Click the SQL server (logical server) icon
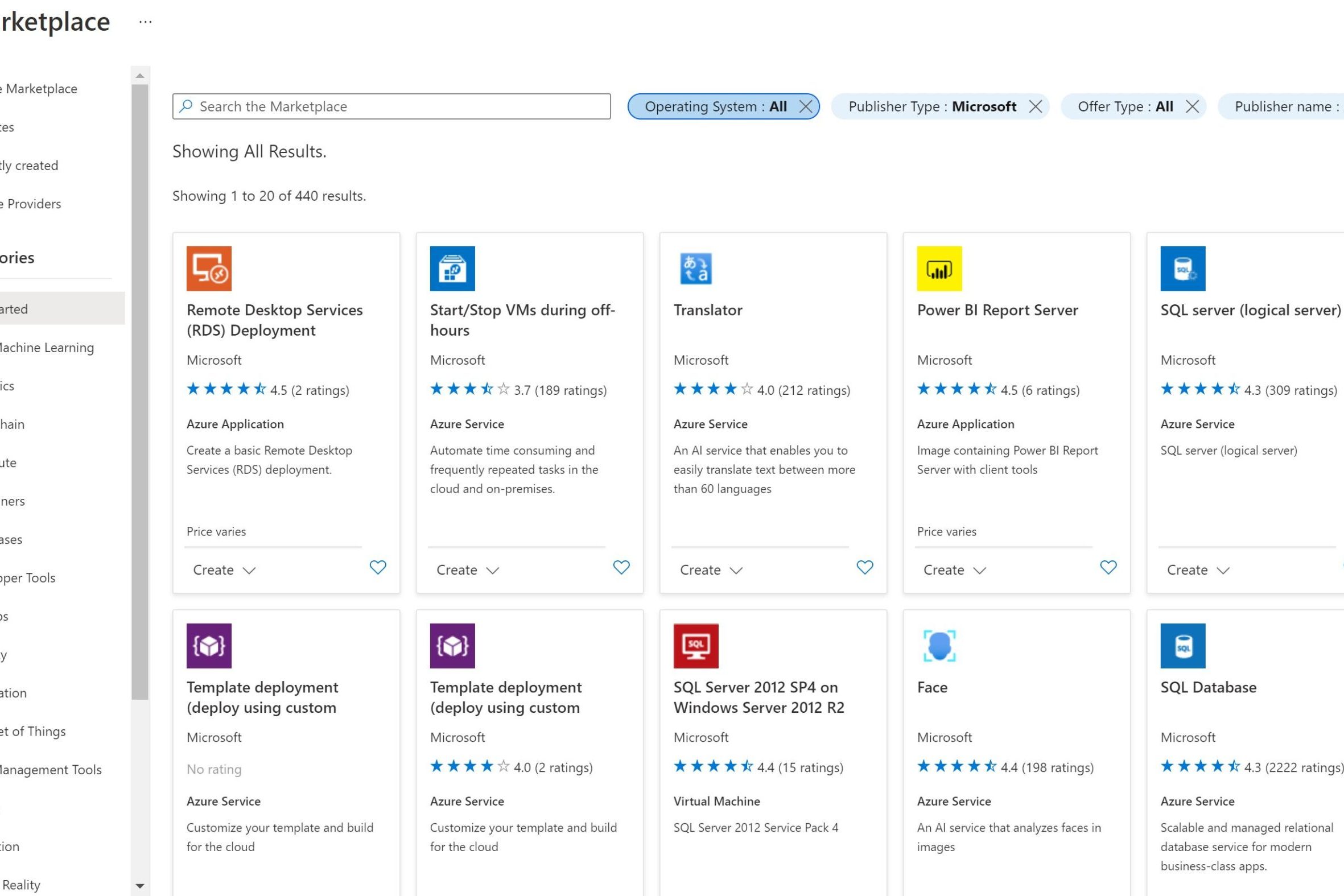Viewport: 1344px width, 896px height. coord(1182,269)
